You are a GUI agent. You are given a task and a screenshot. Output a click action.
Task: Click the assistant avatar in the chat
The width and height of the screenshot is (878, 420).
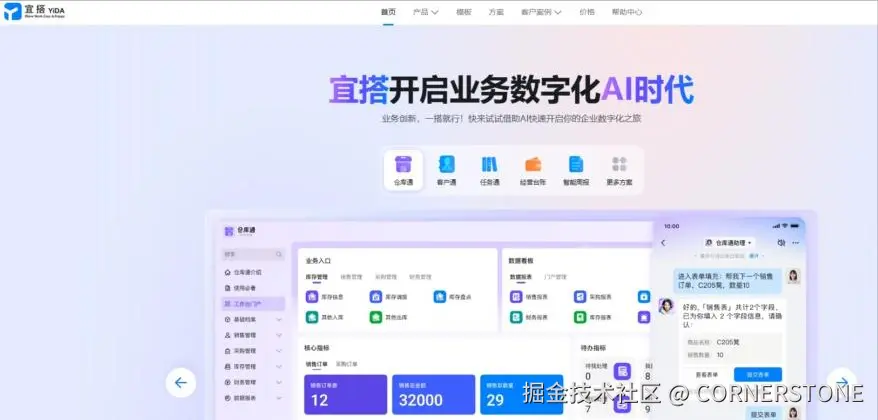click(666, 306)
